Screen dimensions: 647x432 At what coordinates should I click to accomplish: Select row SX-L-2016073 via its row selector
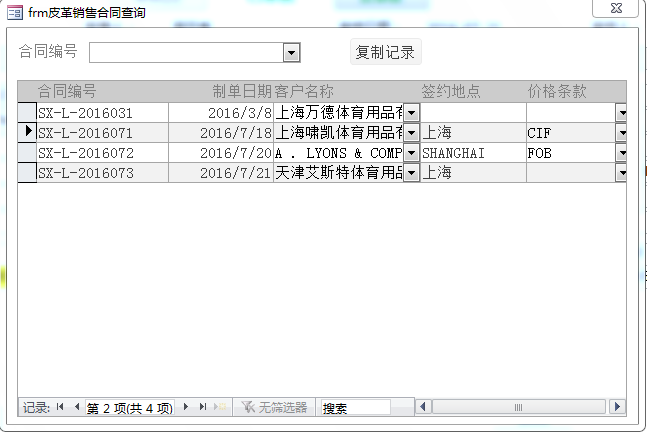click(x=27, y=173)
